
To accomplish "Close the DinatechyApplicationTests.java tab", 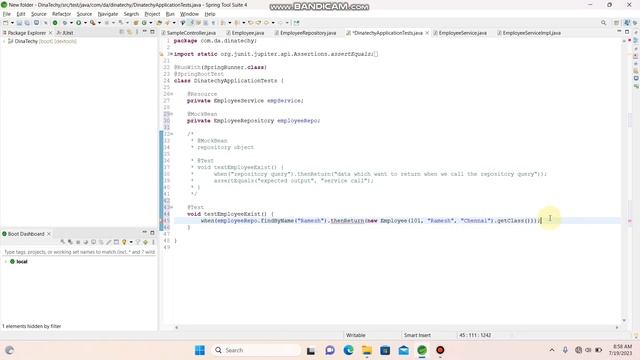I will pos(427,33).
